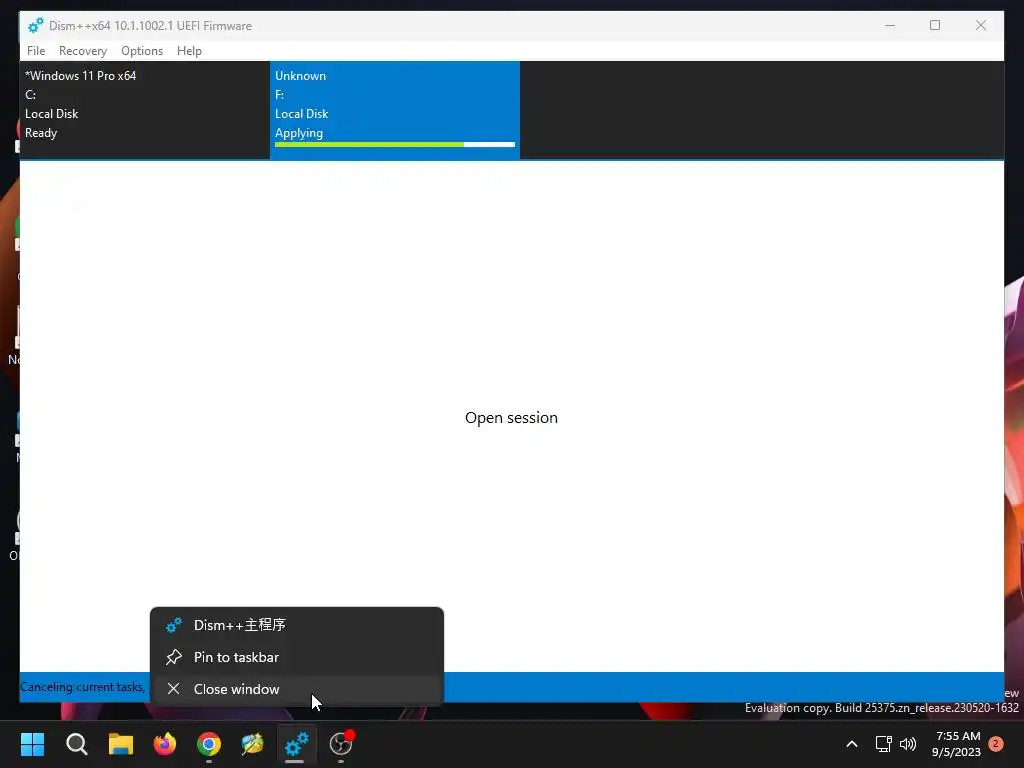1024x768 pixels.
Task: Open the Options menu
Action: (x=142, y=51)
